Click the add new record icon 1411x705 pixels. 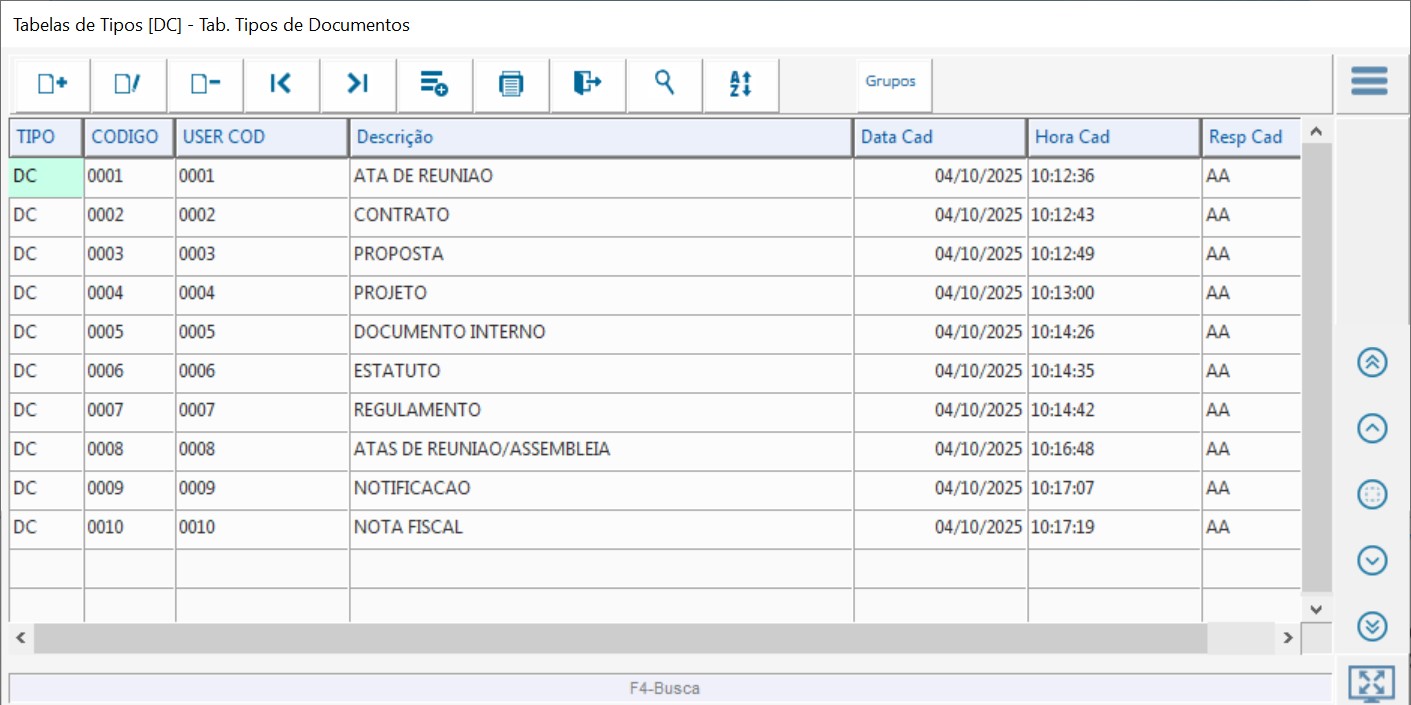tap(52, 85)
